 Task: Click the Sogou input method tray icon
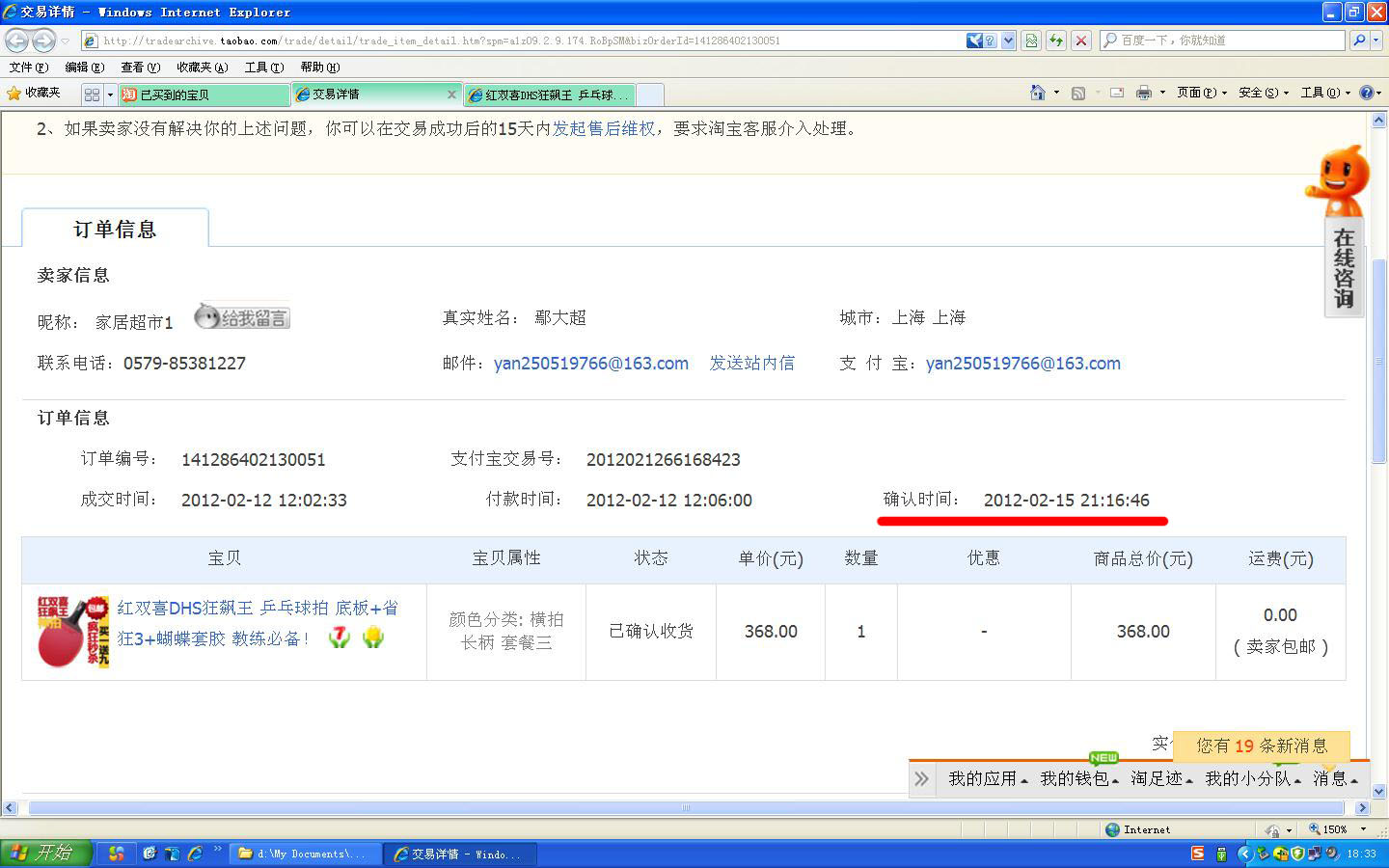point(1198,854)
